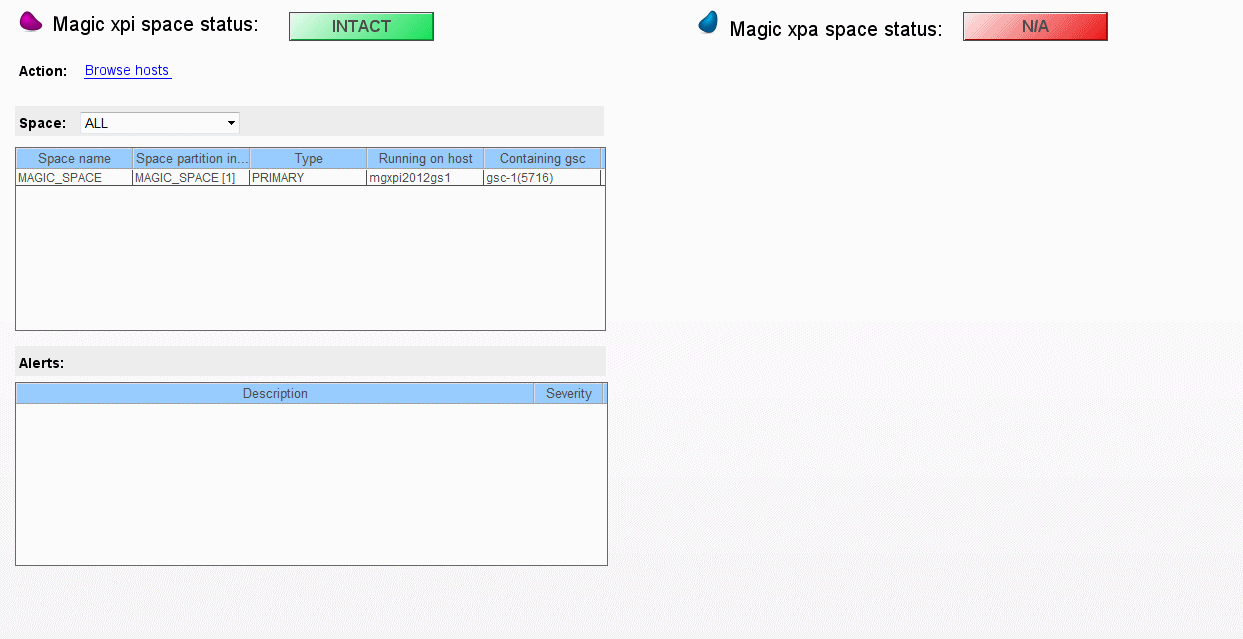This screenshot has height=639, width=1243.
Task: Click the green INTACT status button
Action: tap(361, 27)
